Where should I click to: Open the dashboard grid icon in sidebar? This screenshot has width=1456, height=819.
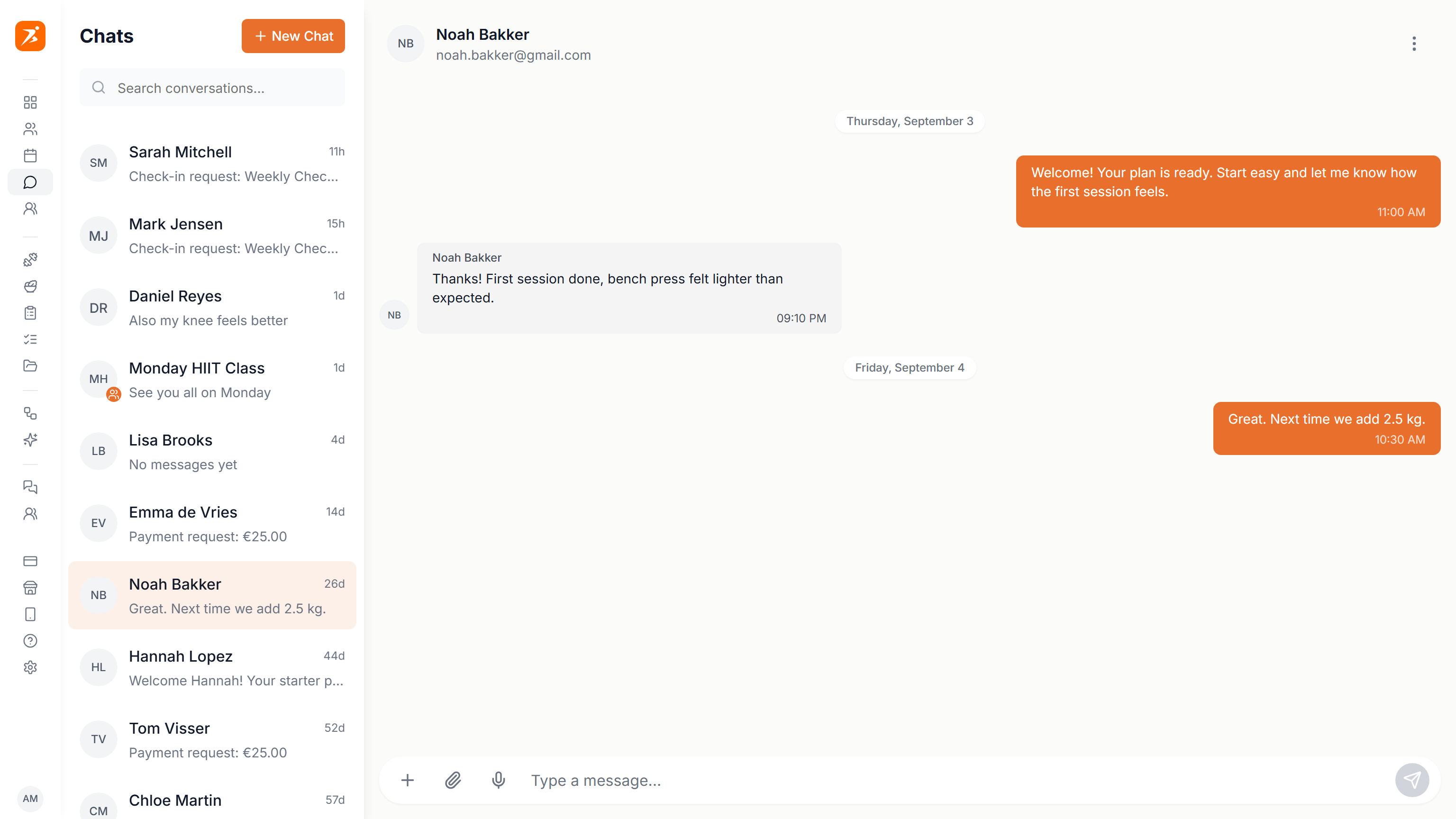coord(30,102)
